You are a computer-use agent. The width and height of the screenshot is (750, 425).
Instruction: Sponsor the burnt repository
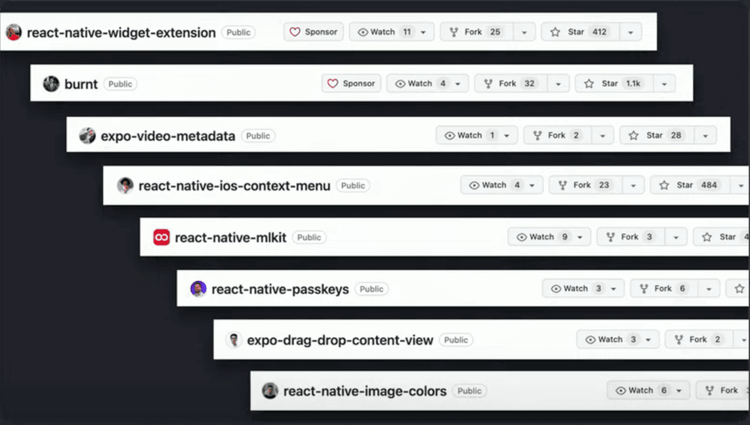(351, 84)
